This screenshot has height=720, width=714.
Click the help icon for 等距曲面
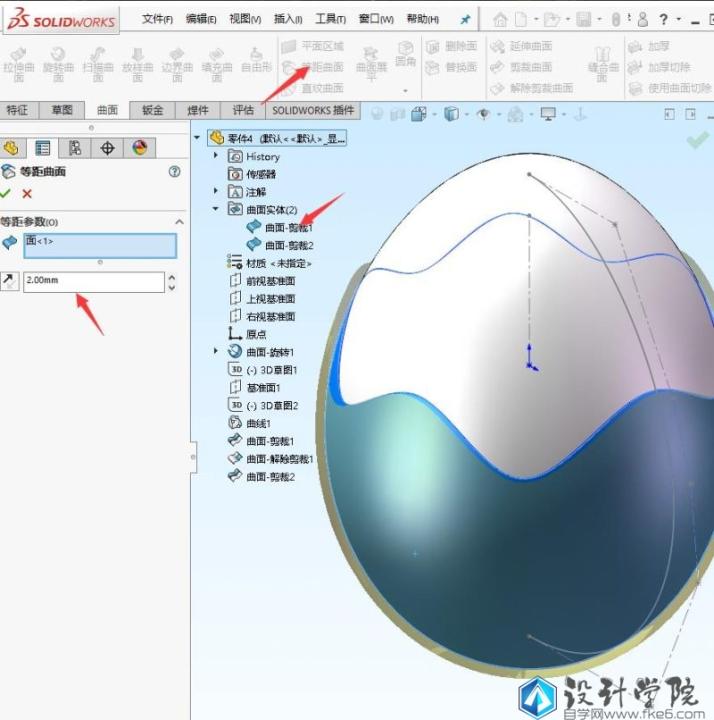coord(175,172)
